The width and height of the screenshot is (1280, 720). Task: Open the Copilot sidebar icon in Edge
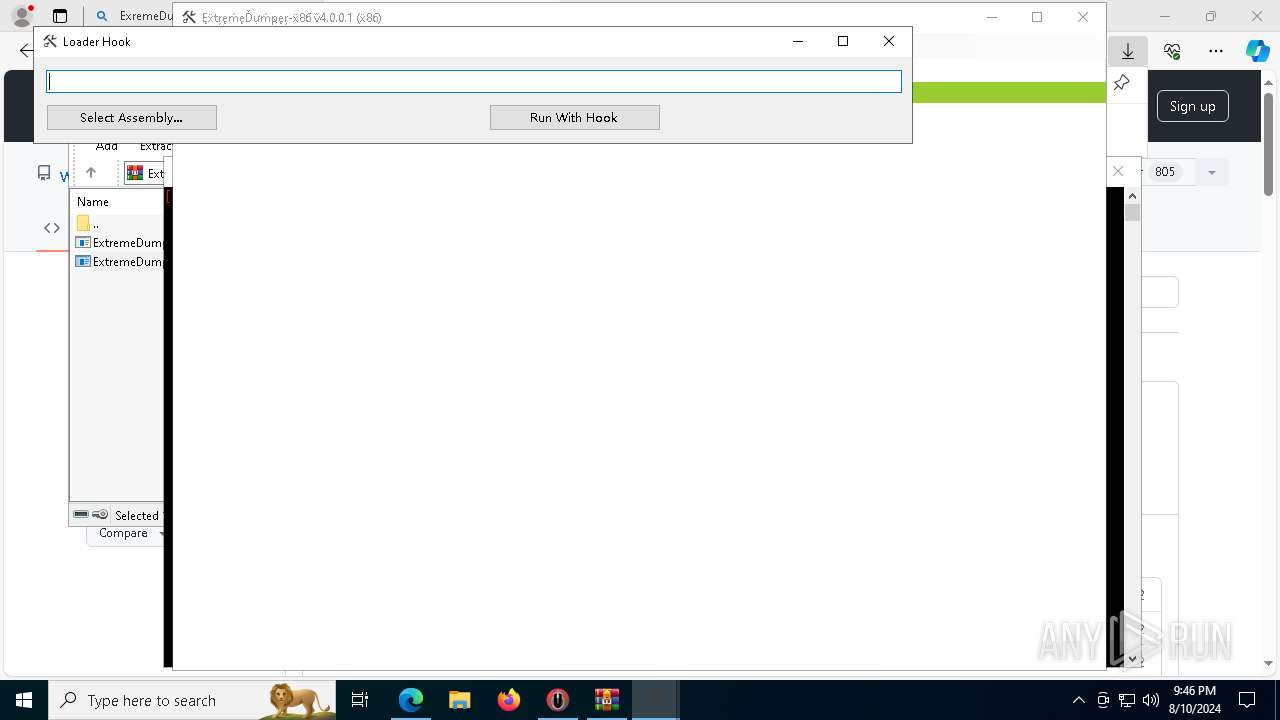pyautogui.click(x=1258, y=51)
